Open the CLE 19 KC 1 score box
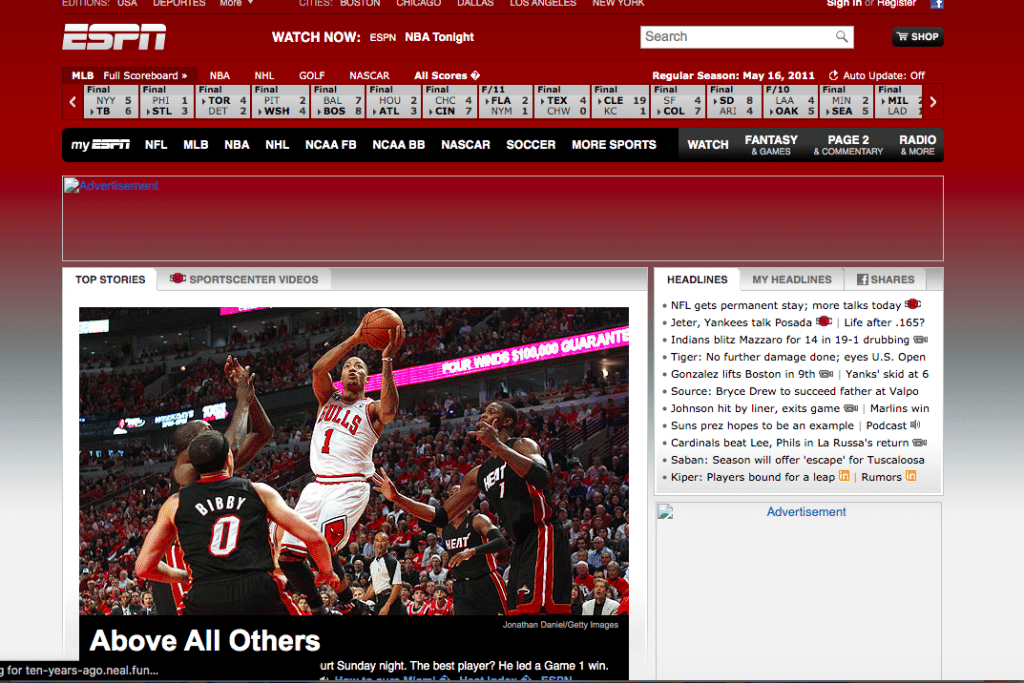This screenshot has width=1024, height=683. 620,101
